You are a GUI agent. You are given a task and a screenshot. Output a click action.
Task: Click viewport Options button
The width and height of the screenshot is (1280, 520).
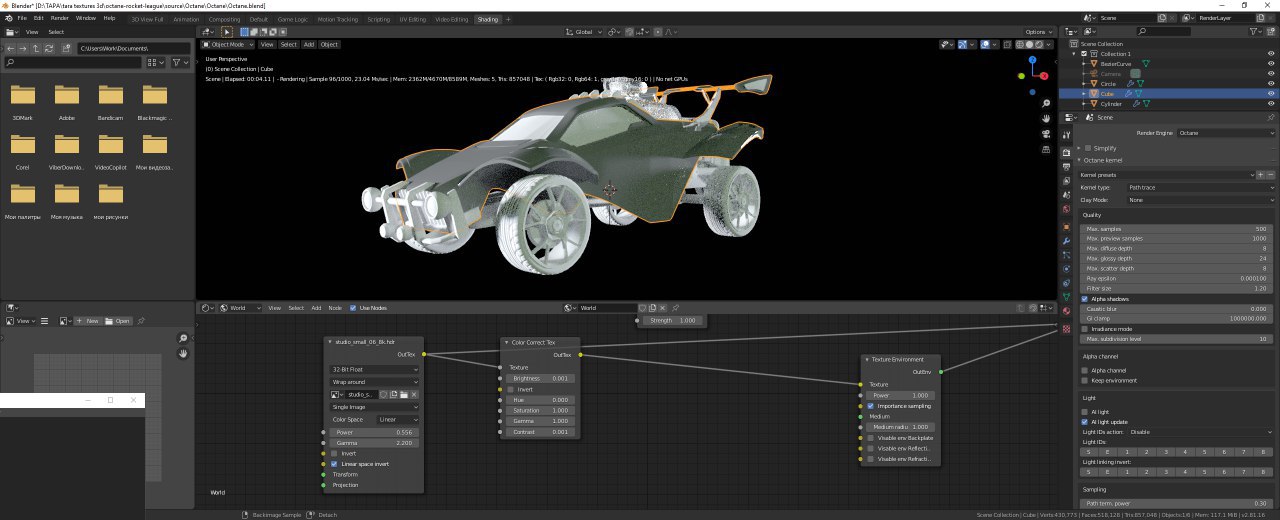pos(1038,32)
